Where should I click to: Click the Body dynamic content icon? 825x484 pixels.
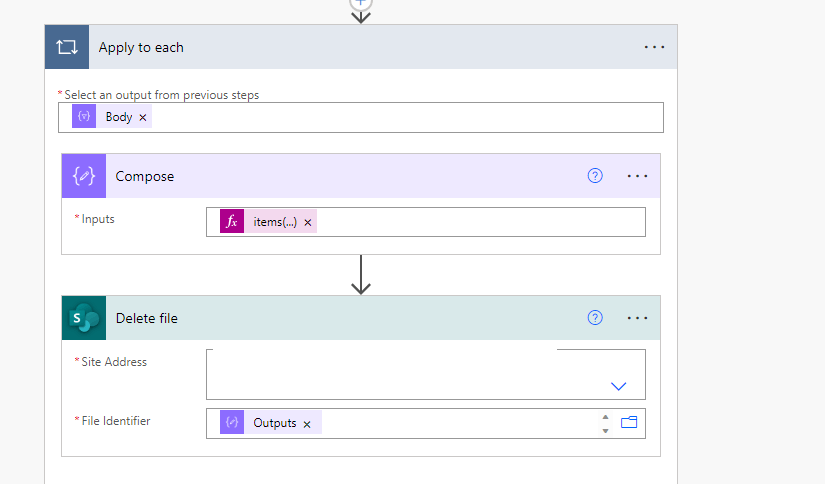click(x=84, y=117)
